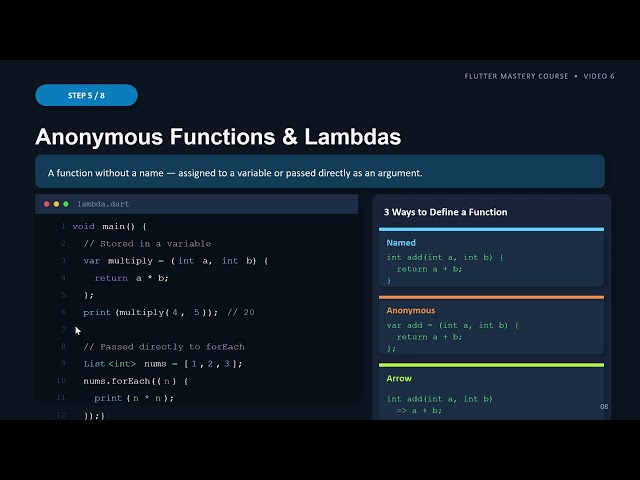
Task: Click line number 7 in the code gutter
Action: pyautogui.click(x=63, y=329)
